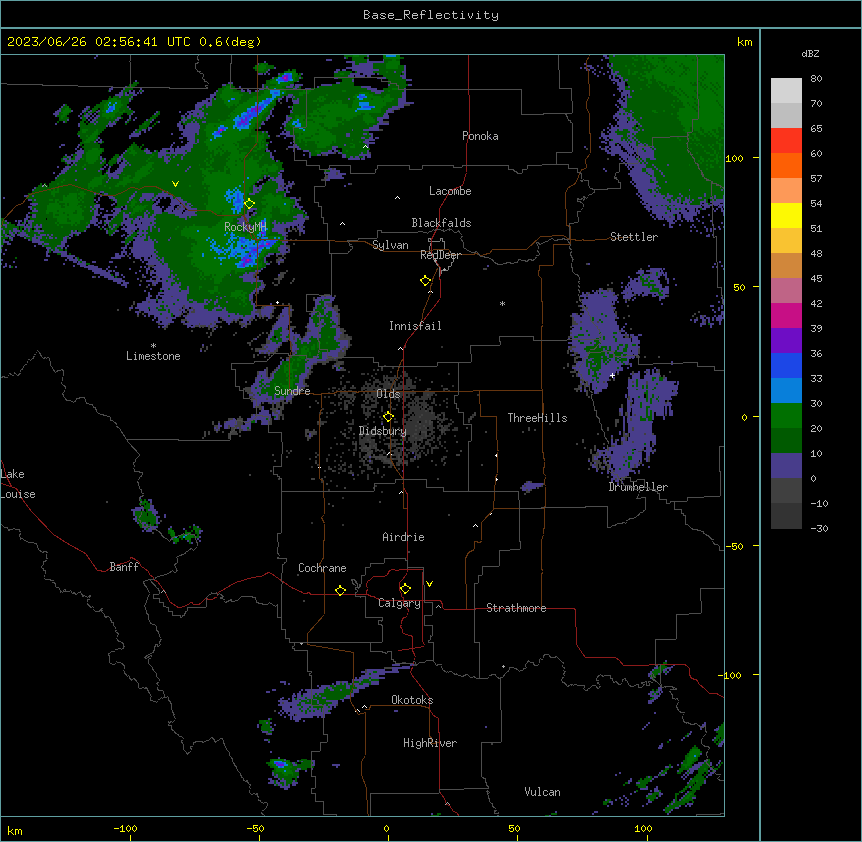The height and width of the screenshot is (842, 862).
Task: Click the Airdrie city label
Action: 404,537
